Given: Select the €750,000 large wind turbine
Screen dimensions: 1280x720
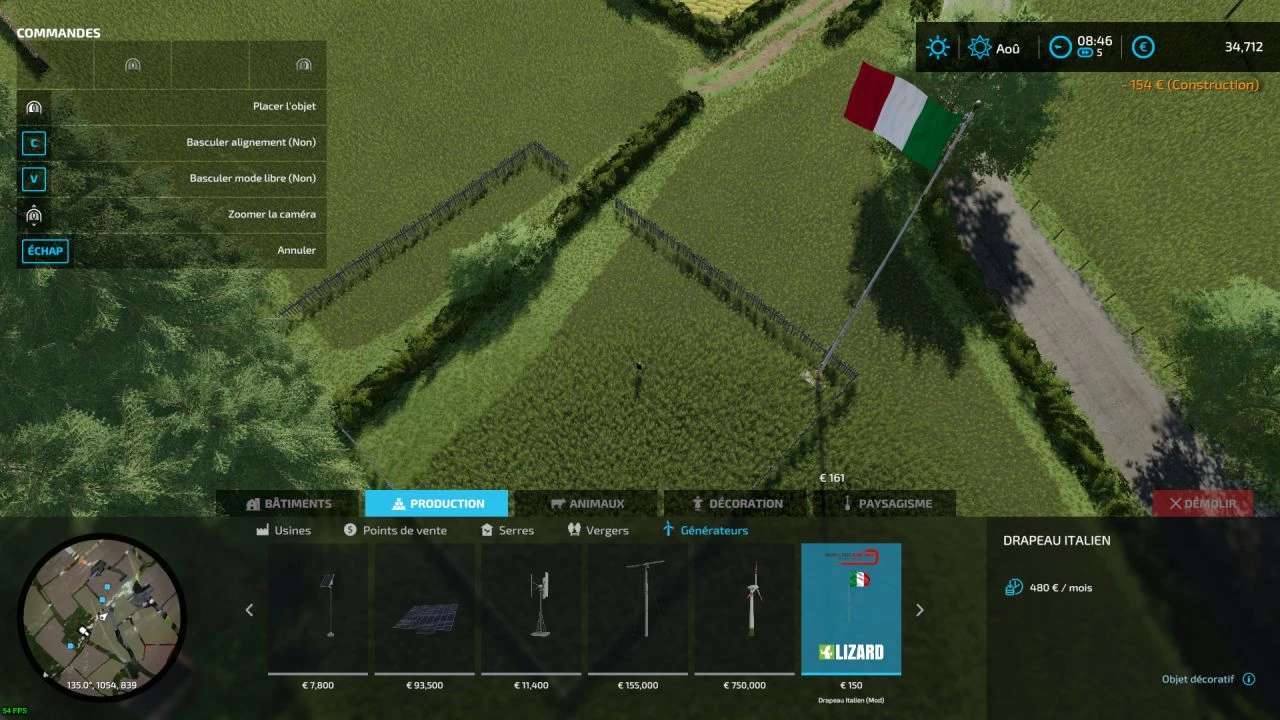Looking at the screenshot, I should point(745,607).
